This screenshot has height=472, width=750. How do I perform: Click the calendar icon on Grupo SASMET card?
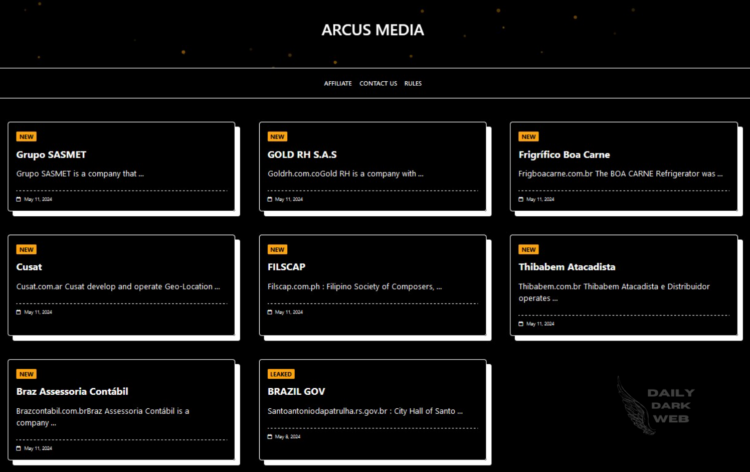(x=19, y=199)
